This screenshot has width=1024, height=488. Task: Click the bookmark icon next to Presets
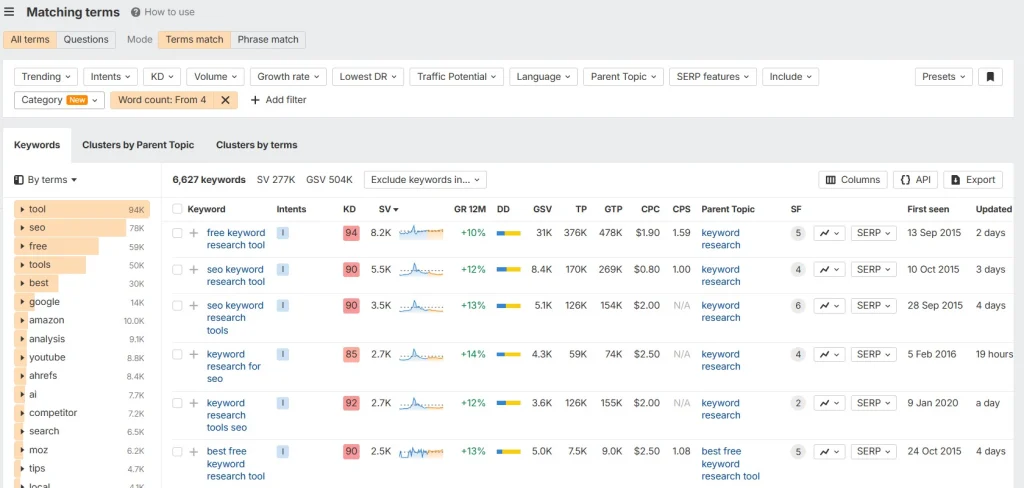[x=990, y=76]
